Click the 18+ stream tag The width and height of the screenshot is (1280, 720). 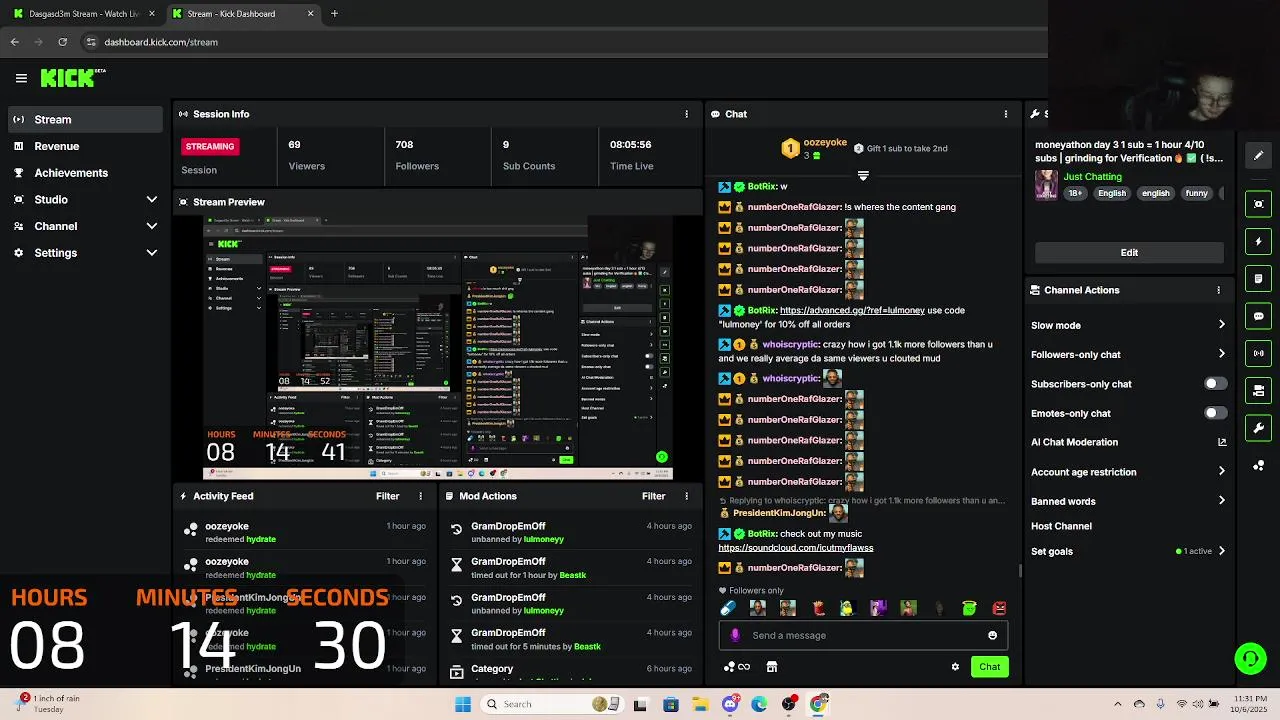click(1075, 193)
